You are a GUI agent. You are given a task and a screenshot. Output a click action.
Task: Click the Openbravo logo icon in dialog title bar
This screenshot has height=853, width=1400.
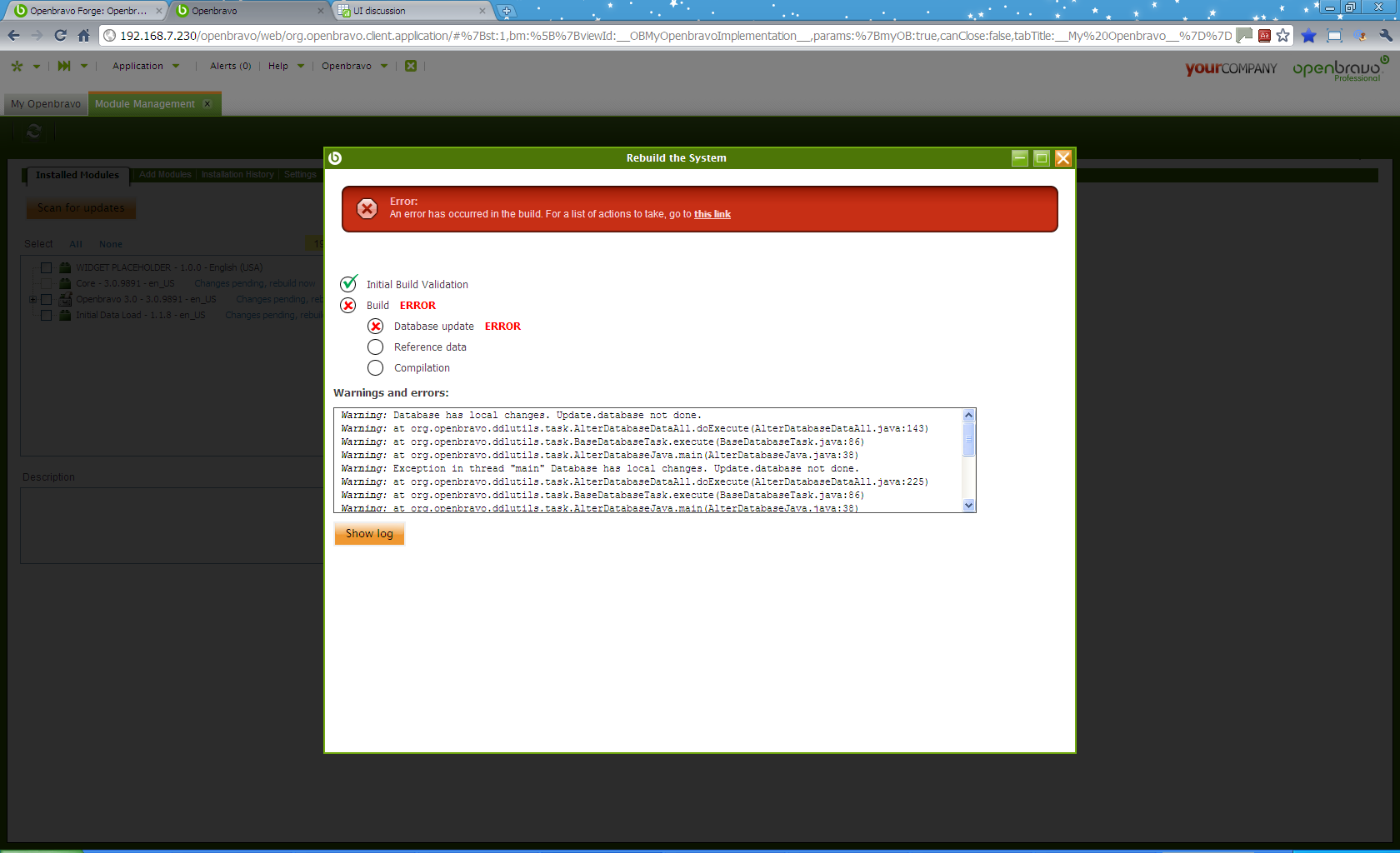click(x=335, y=158)
